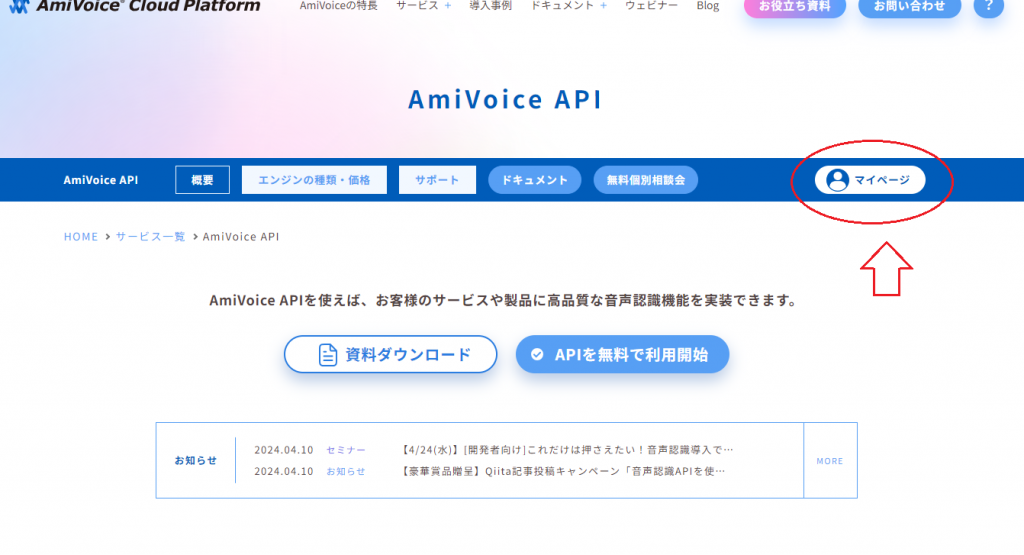Click the AmiVoice API breadcrumb text
The image size is (1024, 555).
(x=241, y=236)
